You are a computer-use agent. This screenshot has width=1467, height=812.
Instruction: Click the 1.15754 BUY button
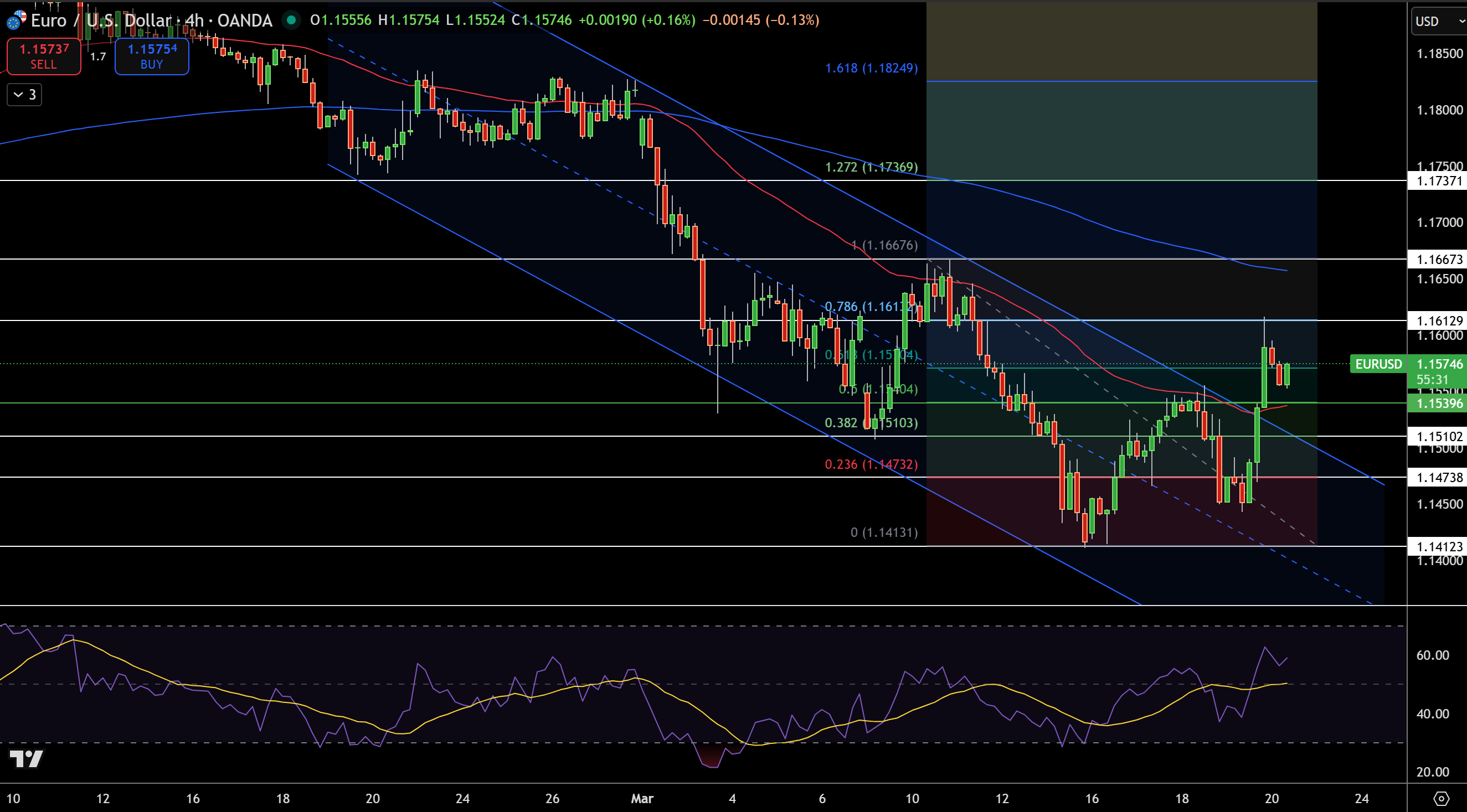[152, 56]
